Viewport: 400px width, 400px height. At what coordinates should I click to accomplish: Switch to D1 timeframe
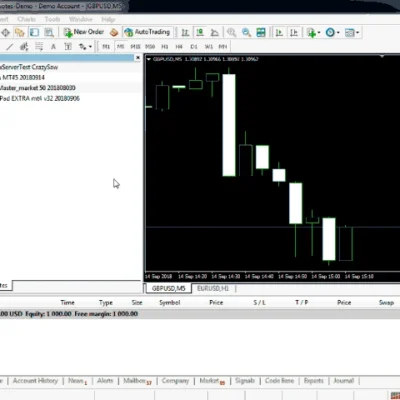[194, 47]
